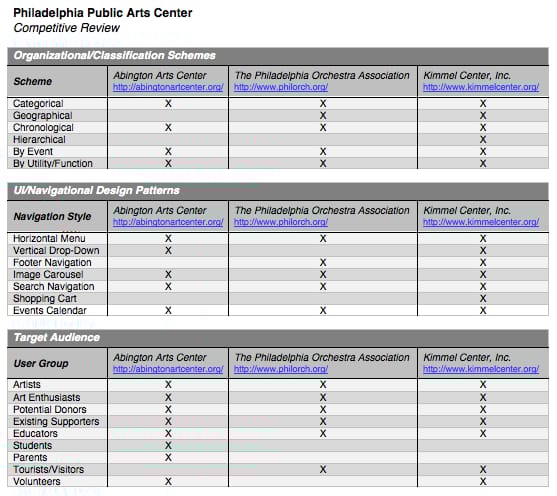Image resolution: width=557 pixels, height=496 pixels.
Task: Select the 'Scheme' column header
Action: (33, 81)
